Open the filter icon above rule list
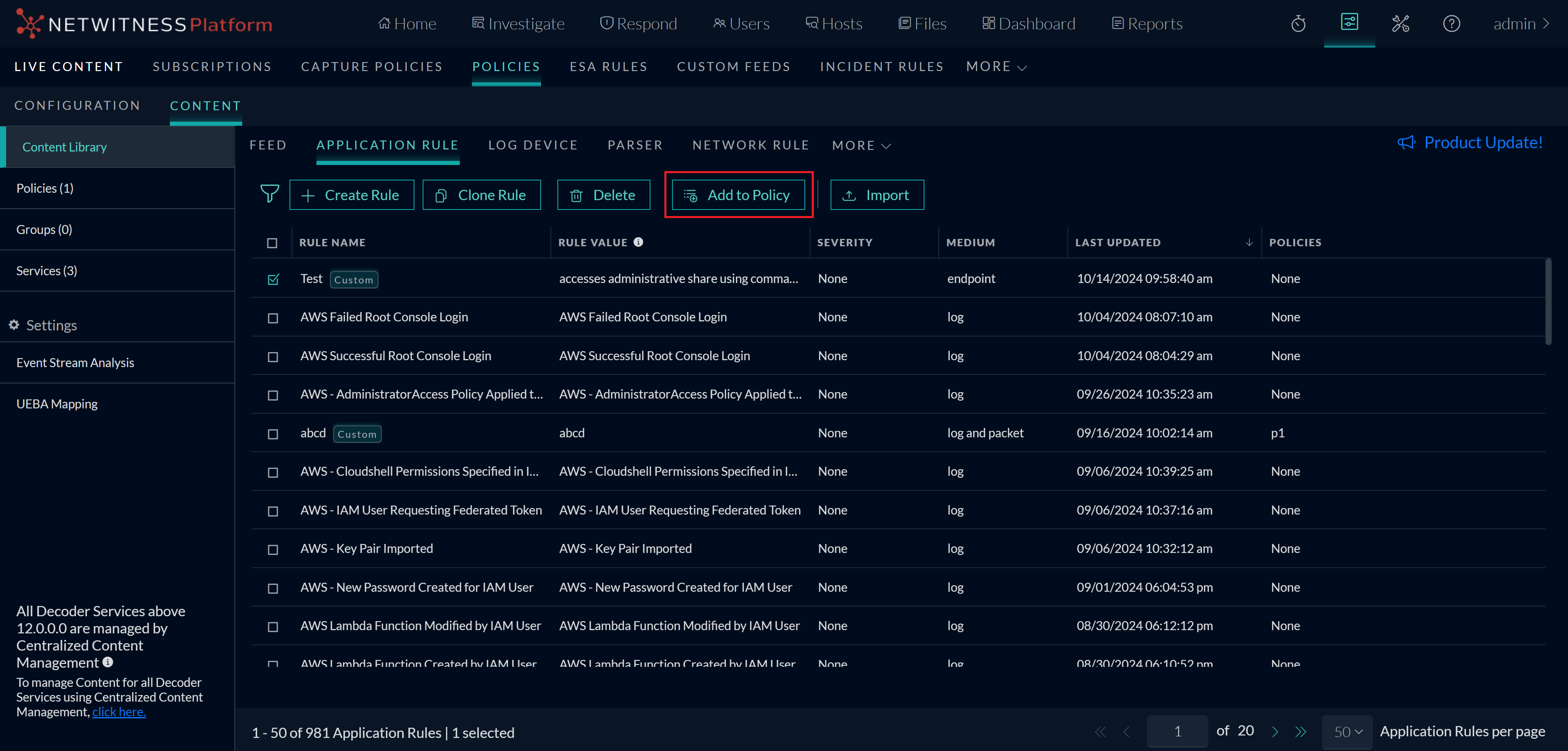 click(269, 194)
